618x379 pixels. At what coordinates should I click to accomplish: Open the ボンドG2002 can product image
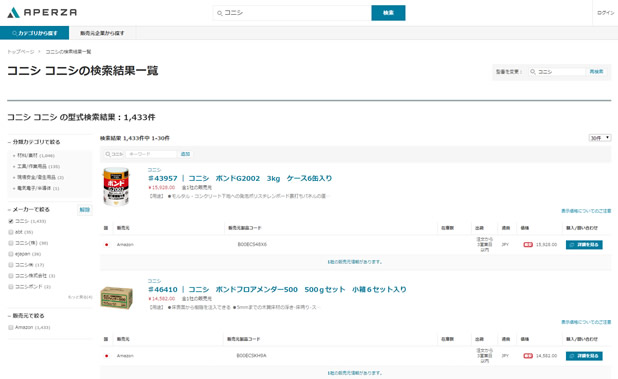point(116,187)
